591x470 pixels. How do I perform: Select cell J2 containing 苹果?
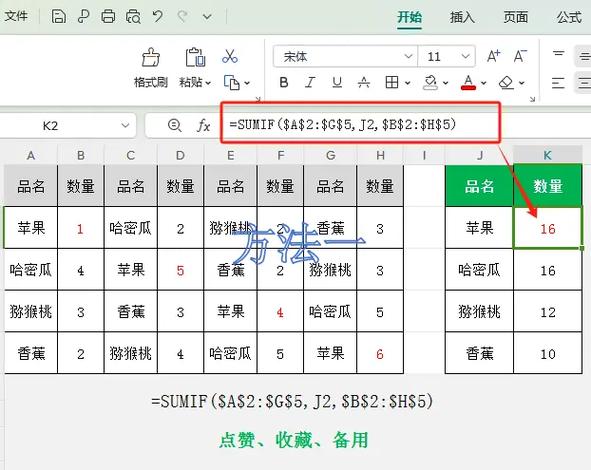pos(479,228)
